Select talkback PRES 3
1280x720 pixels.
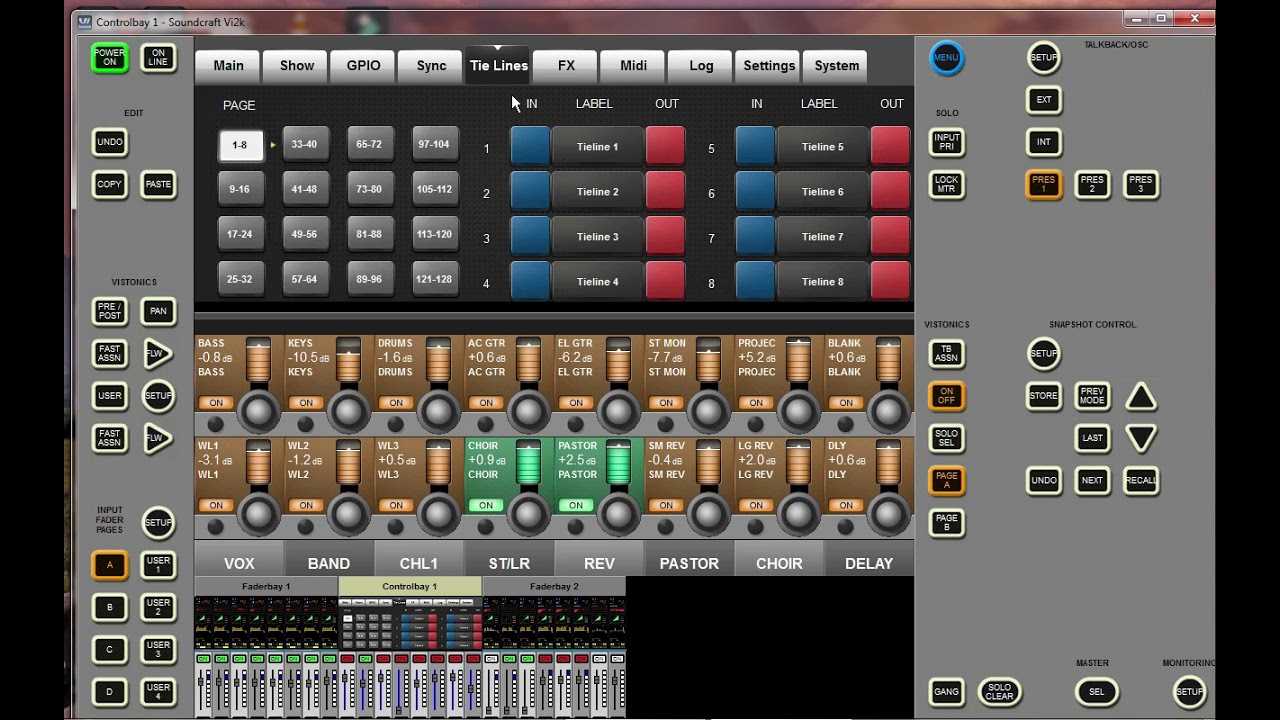pyautogui.click(x=1140, y=184)
